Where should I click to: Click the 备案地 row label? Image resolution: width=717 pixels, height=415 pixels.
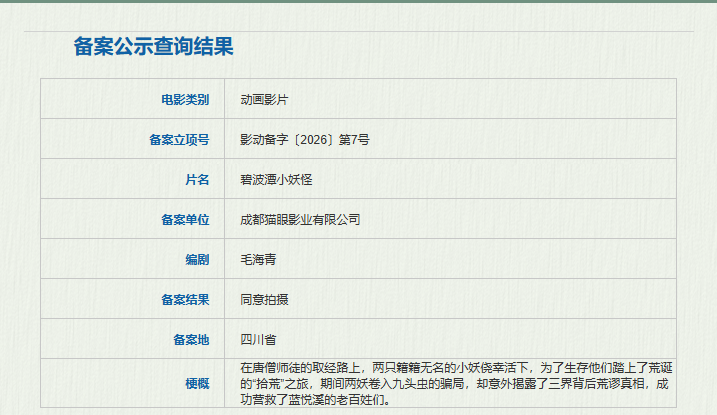191,339
